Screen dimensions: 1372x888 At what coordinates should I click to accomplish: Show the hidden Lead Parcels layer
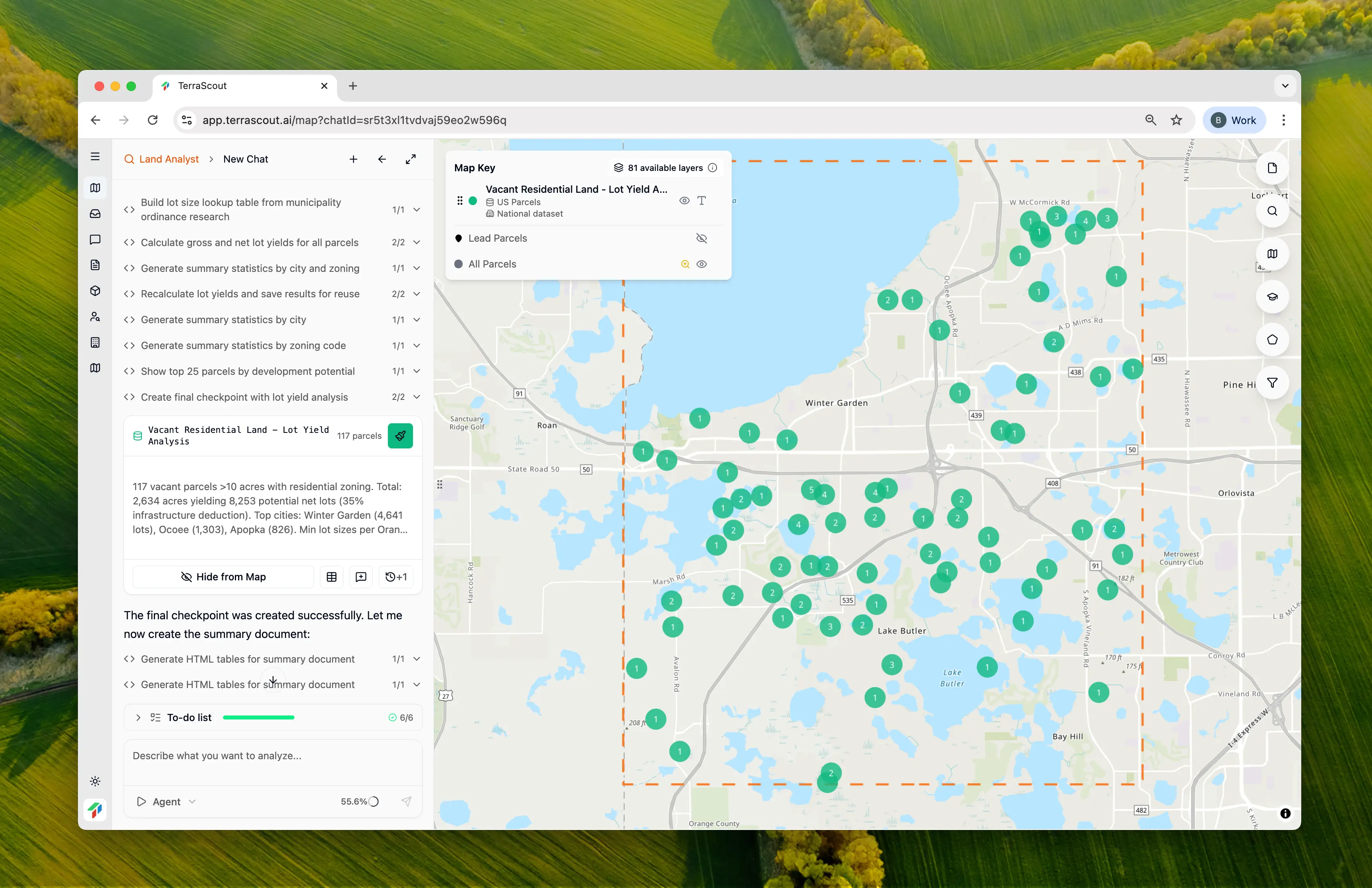tap(701, 238)
